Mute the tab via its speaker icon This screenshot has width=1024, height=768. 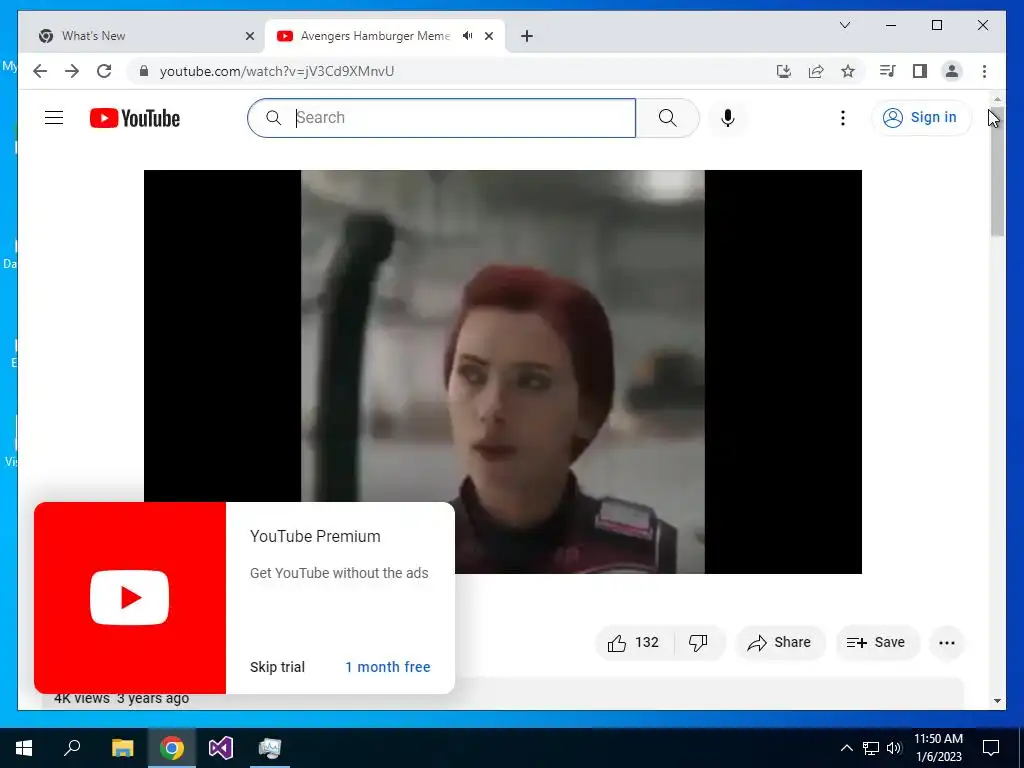pyautogui.click(x=468, y=36)
